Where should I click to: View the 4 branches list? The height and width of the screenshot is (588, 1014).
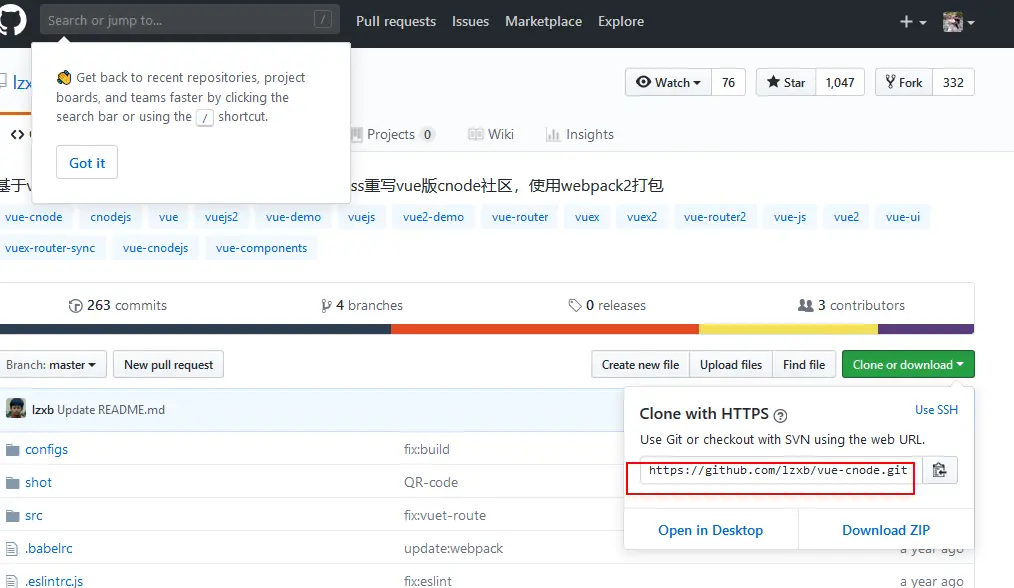[x=361, y=305]
